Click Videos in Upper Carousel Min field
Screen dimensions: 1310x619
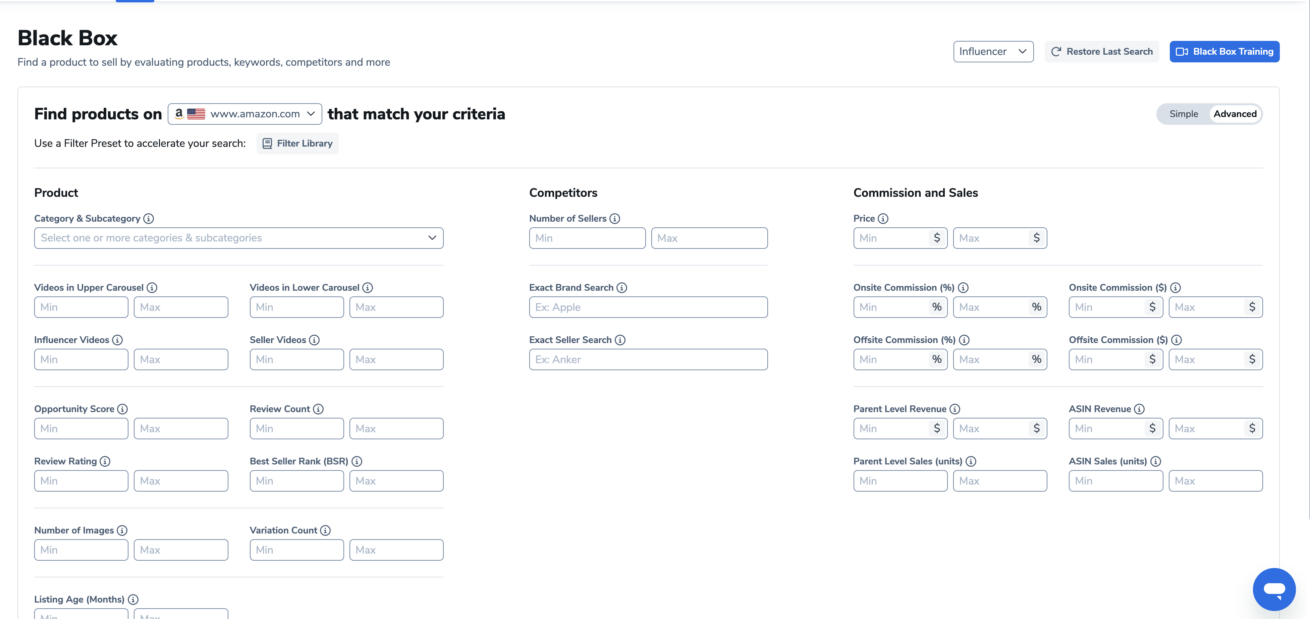pyautogui.click(x=81, y=307)
